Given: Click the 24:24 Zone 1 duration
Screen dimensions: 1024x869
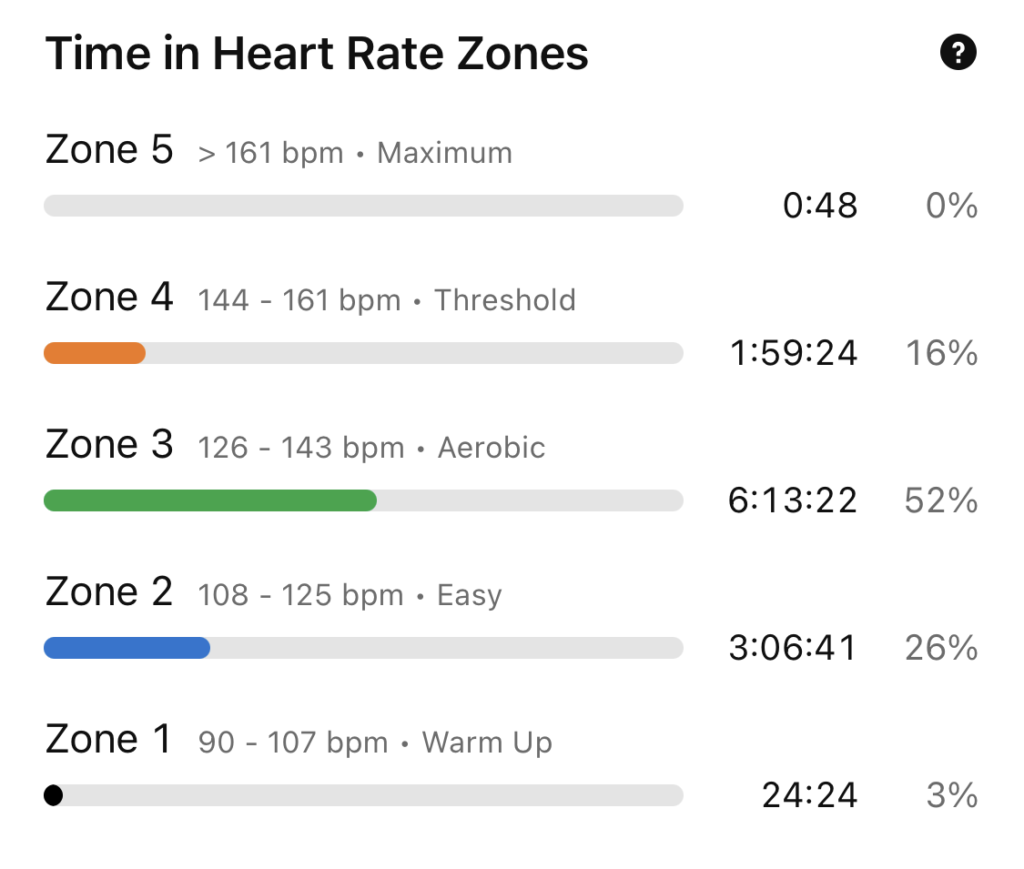Looking at the screenshot, I should (x=810, y=795).
